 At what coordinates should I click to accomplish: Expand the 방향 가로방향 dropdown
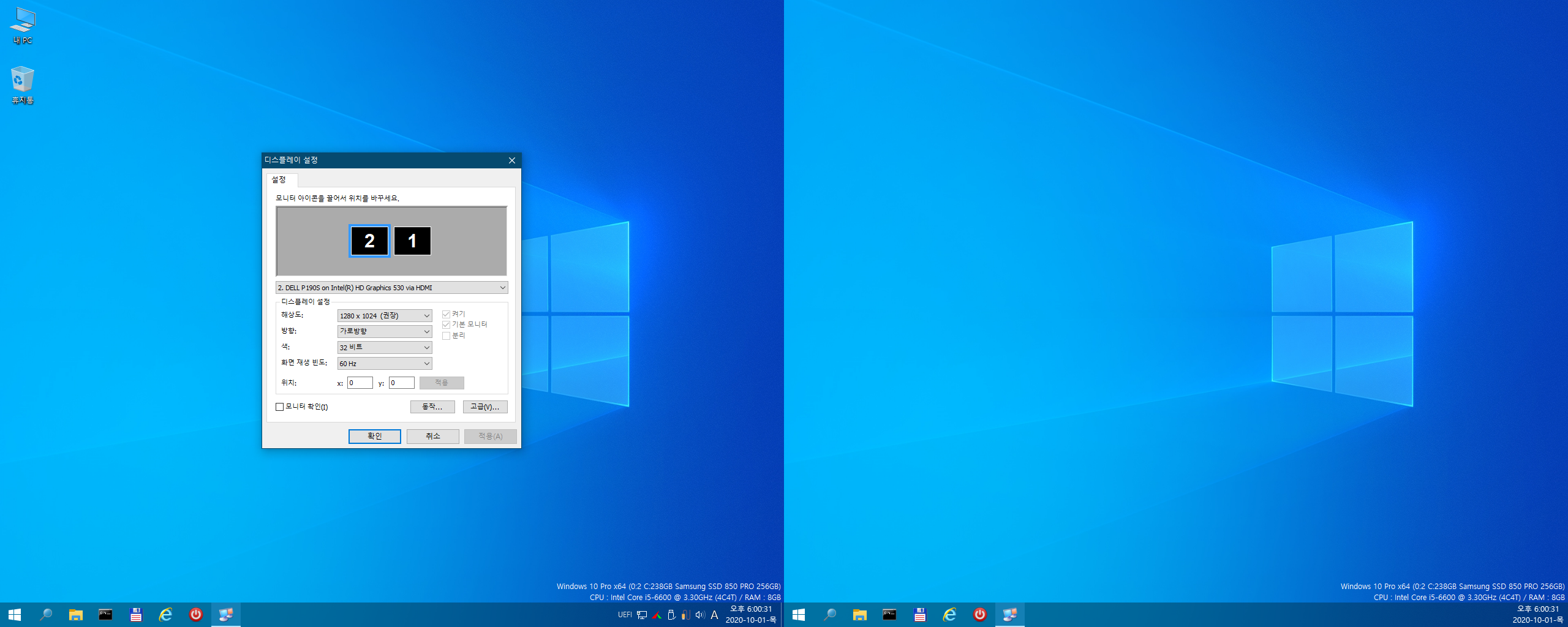point(385,331)
